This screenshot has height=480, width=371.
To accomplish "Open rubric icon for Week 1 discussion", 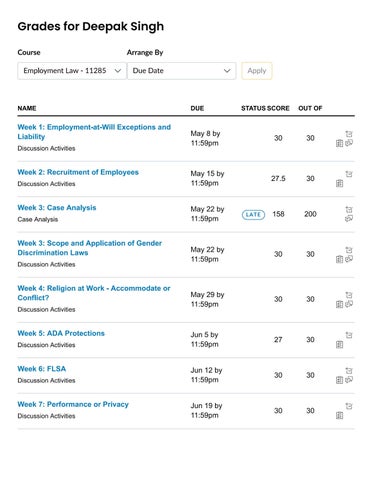I will [339, 143].
